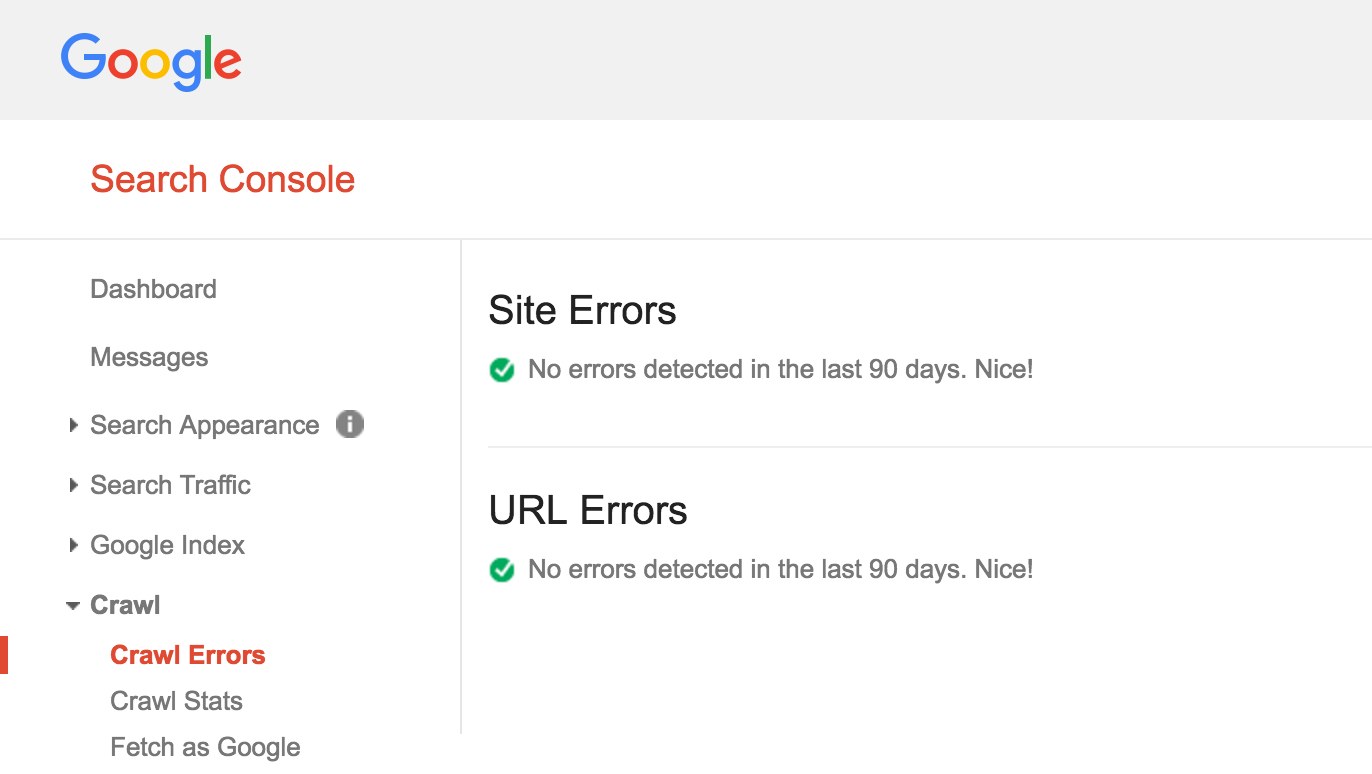Click the green checkmark under URL Errors
The image size is (1372, 774).
501,570
